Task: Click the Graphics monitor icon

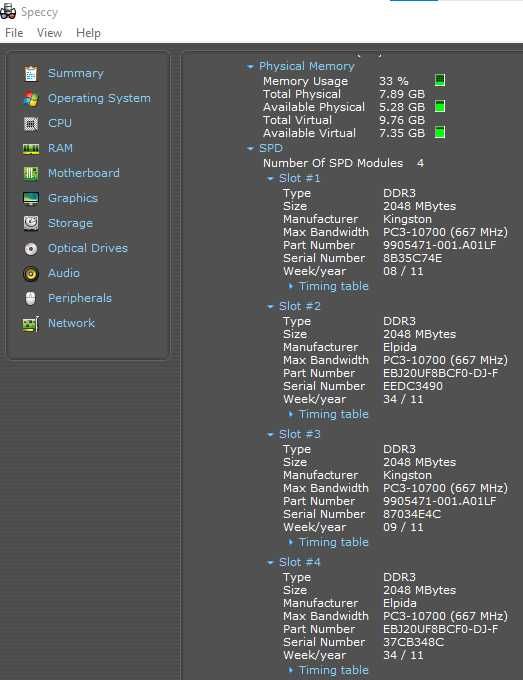Action: [31, 199]
